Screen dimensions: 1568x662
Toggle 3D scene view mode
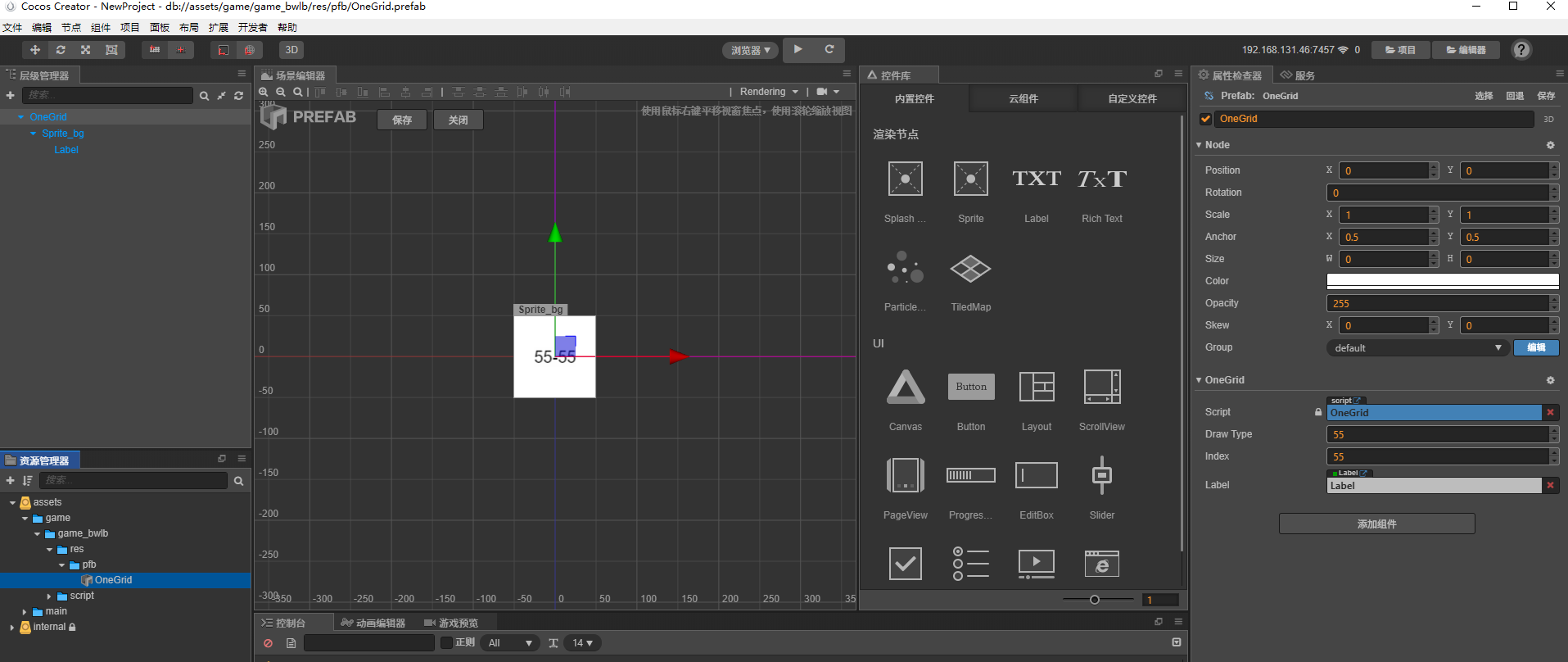(291, 50)
